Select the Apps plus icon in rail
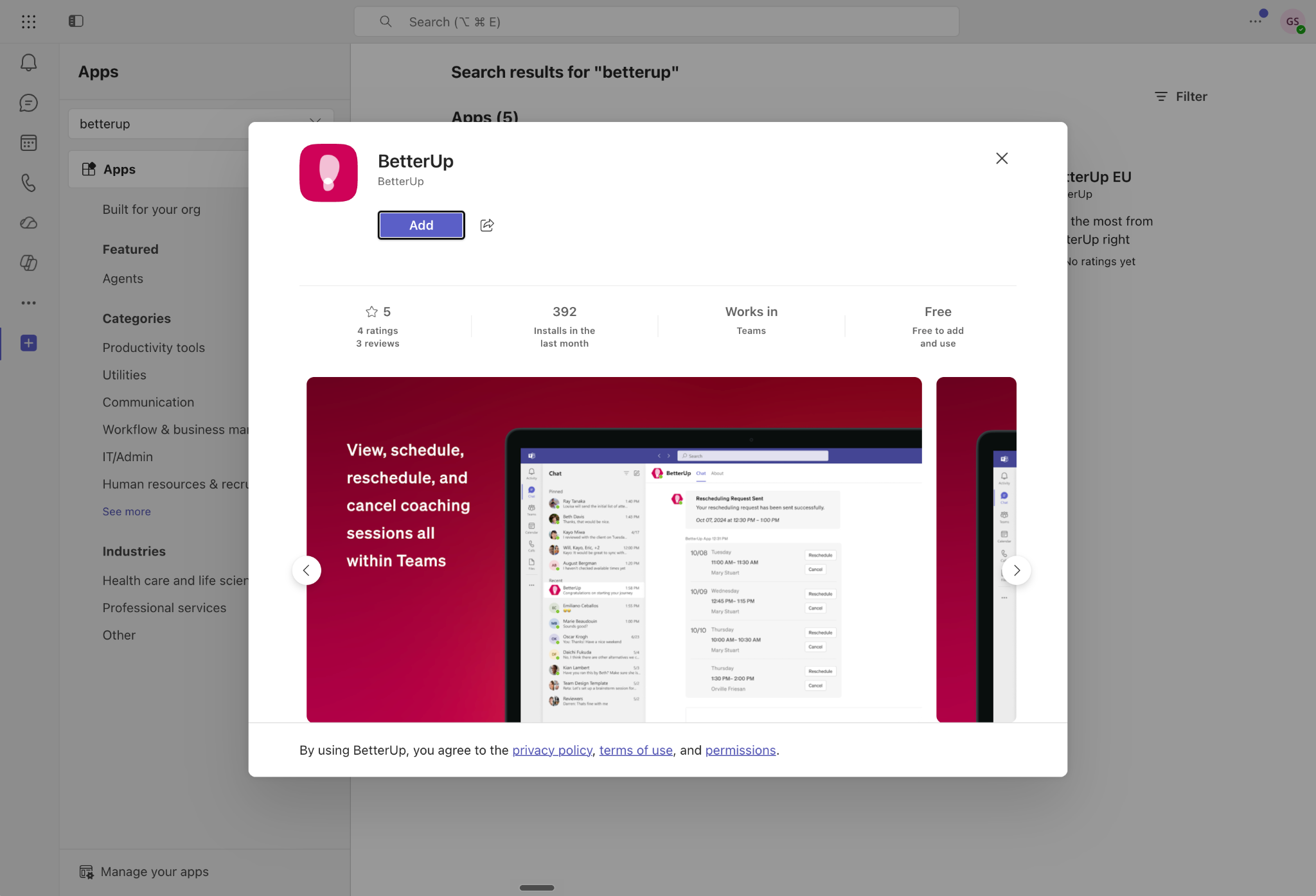This screenshot has height=896, width=1316. [x=28, y=343]
